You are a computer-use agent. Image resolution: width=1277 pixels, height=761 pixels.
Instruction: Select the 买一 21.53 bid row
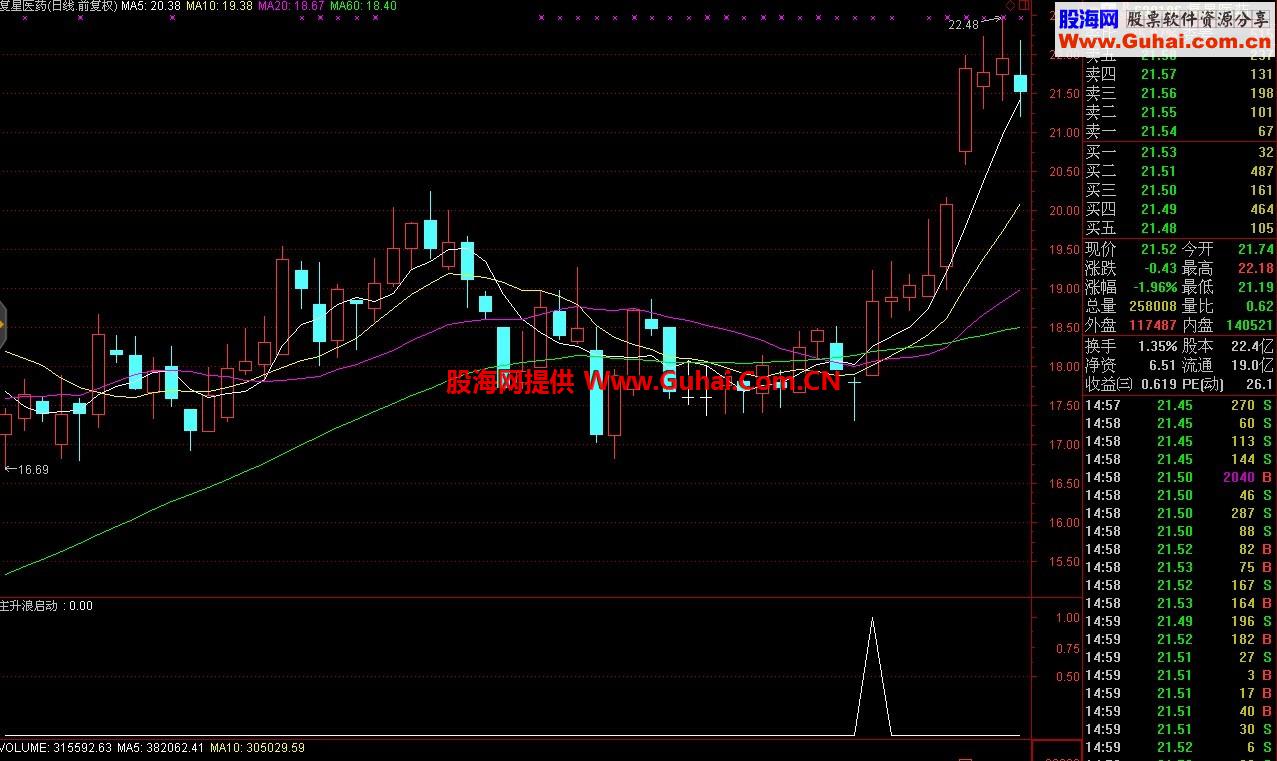pyautogui.click(x=1180, y=152)
